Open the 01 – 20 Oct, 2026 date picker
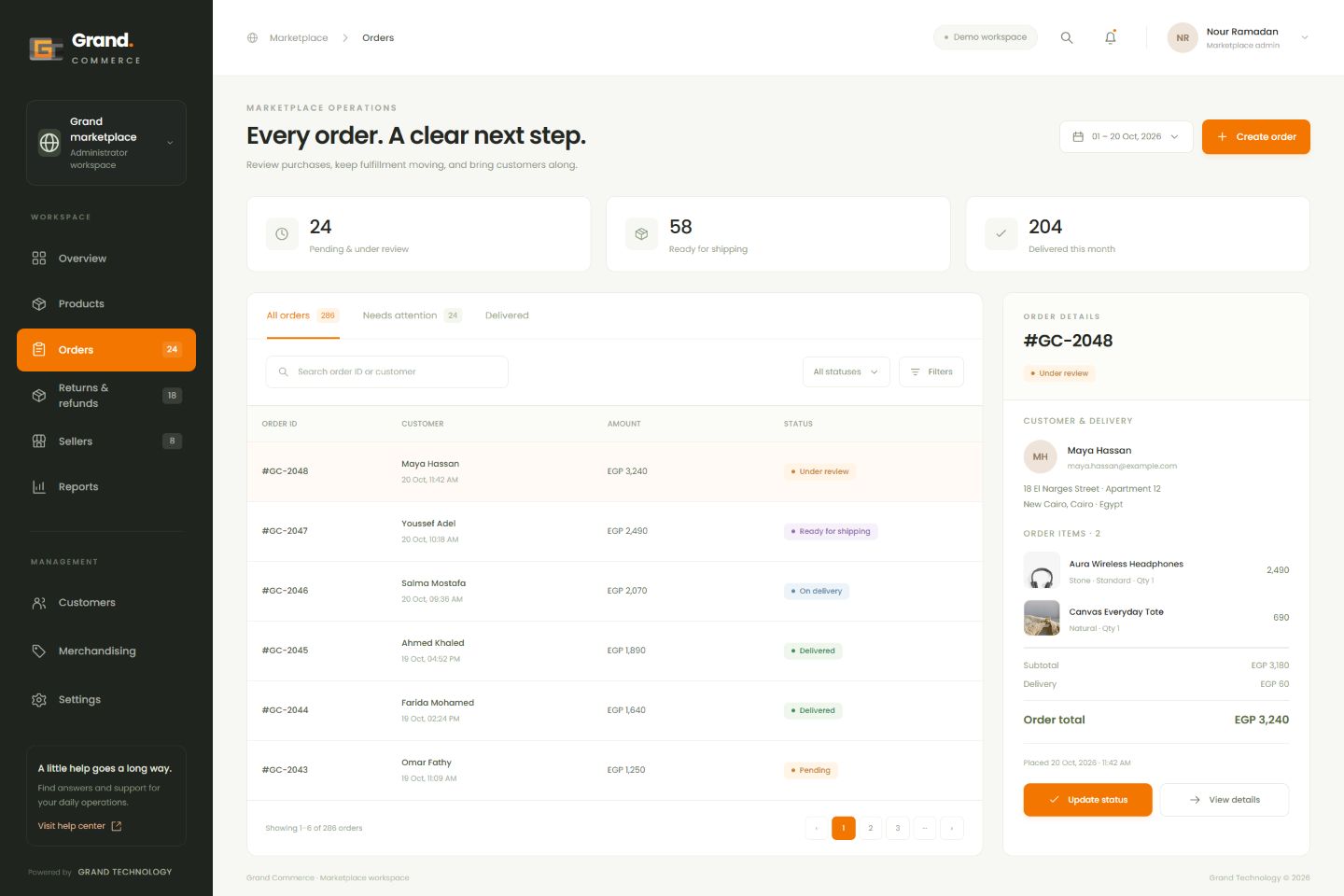Viewport: 1344px width, 896px height. pos(1127,137)
